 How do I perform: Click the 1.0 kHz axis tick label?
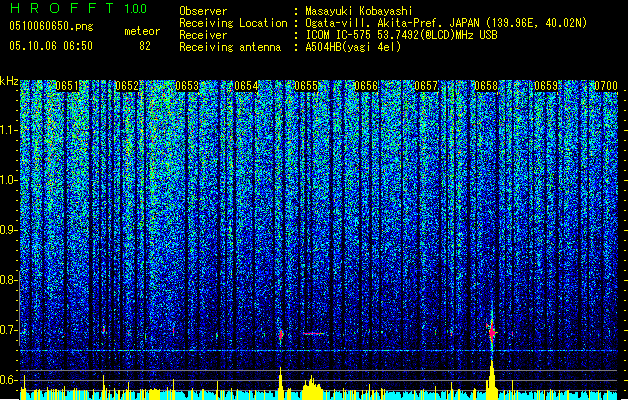pos(8,180)
